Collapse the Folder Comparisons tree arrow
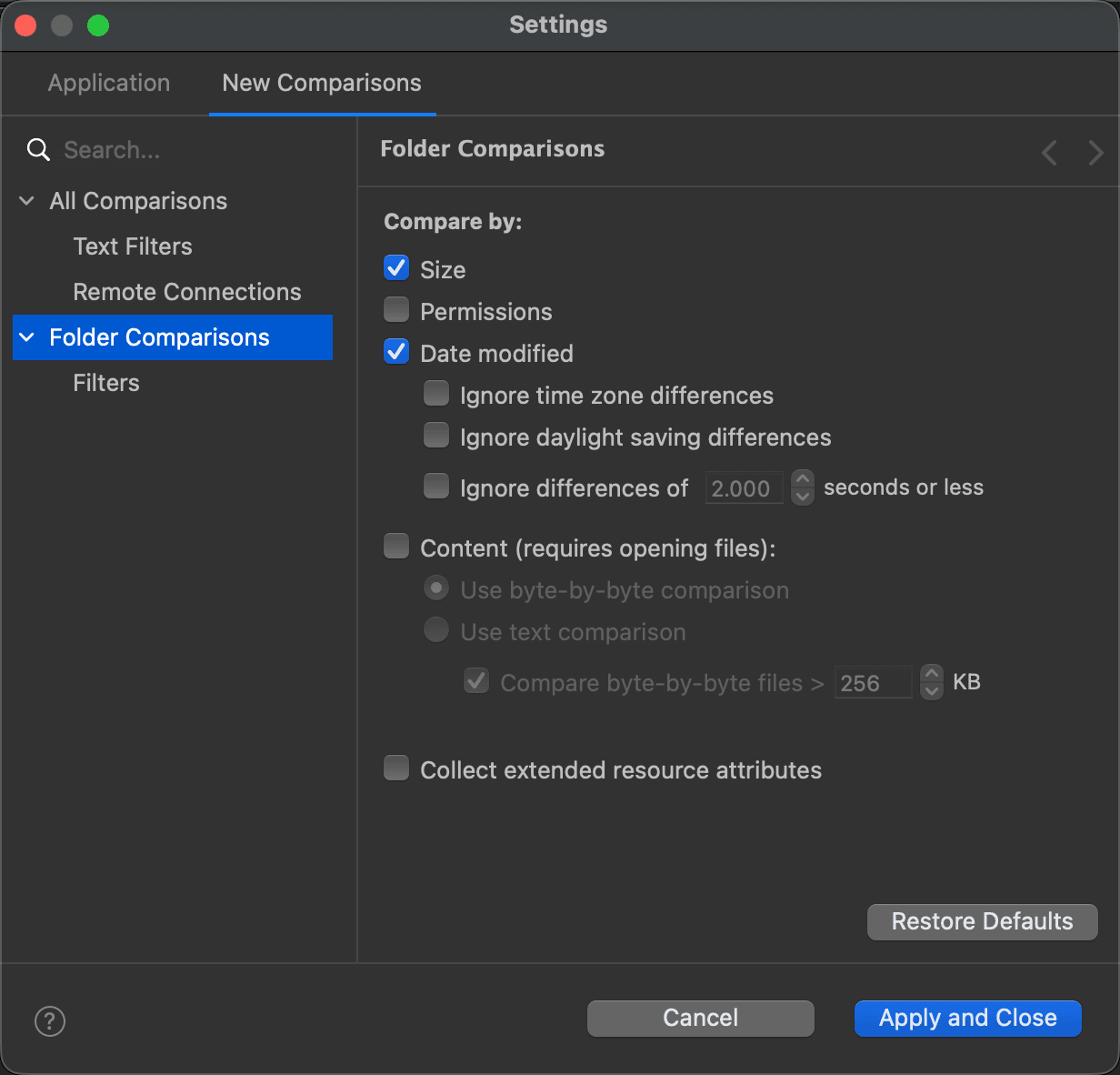 pos(27,337)
